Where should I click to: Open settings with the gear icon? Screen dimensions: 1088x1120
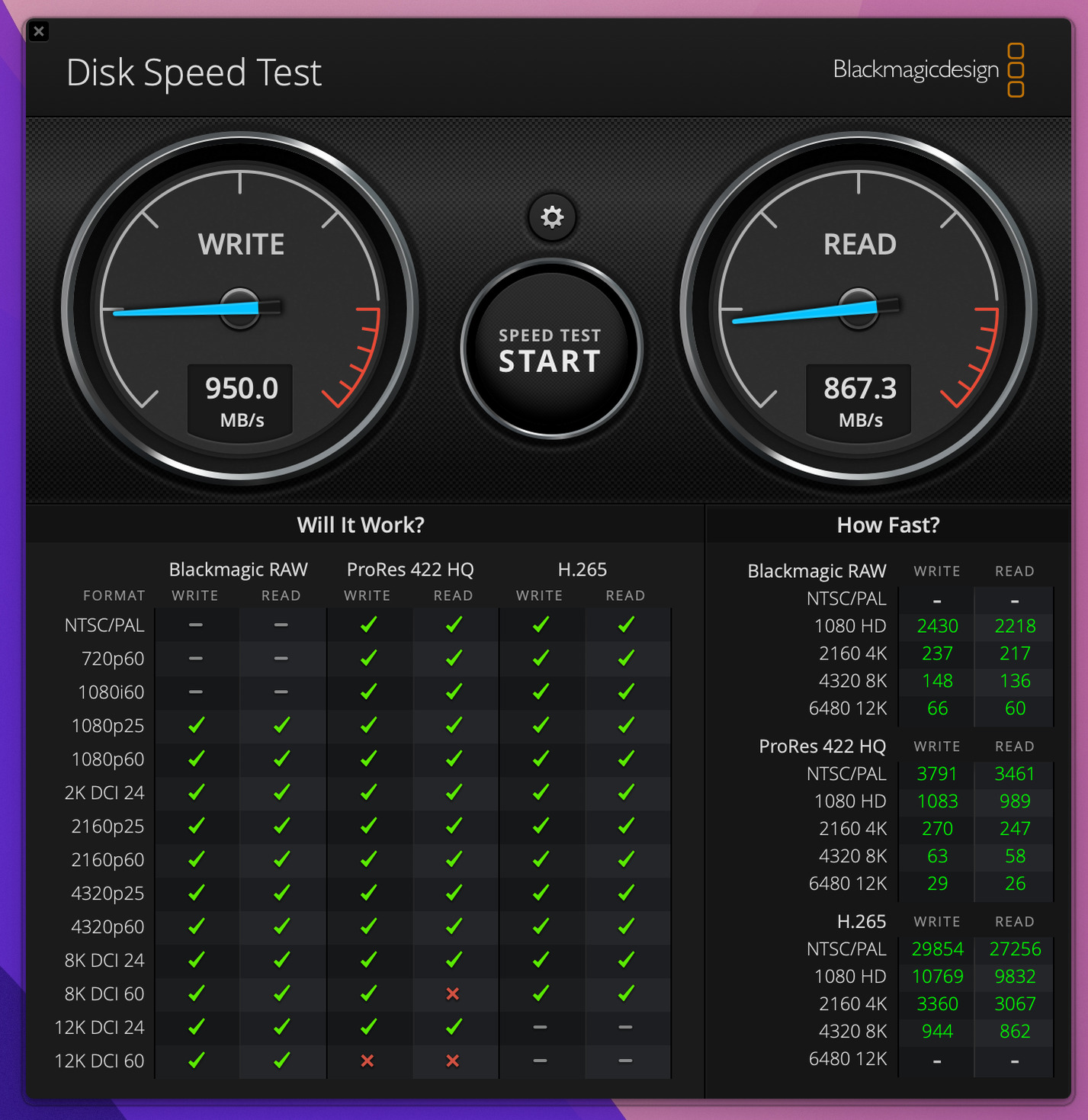coord(552,217)
